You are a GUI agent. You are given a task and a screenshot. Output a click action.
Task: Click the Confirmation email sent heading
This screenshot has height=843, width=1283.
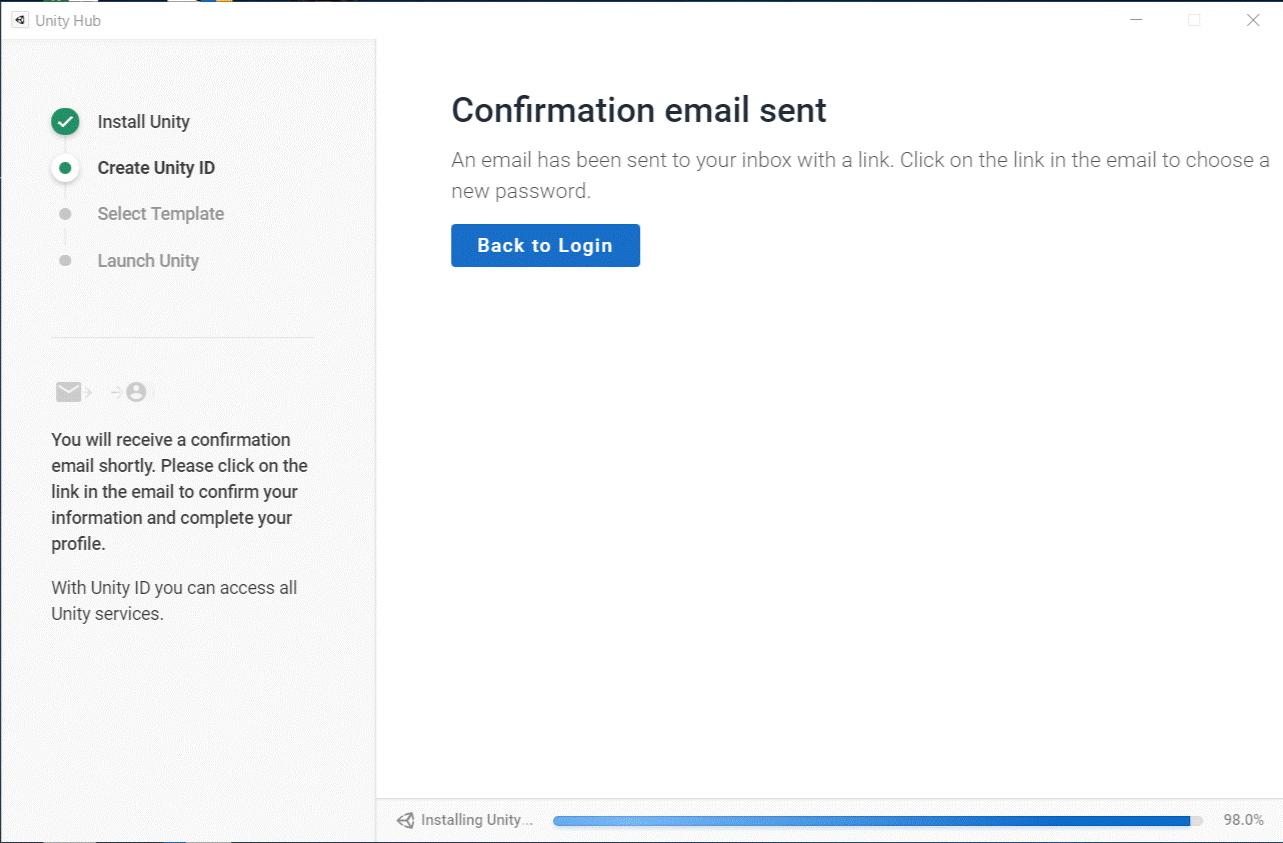click(x=639, y=110)
